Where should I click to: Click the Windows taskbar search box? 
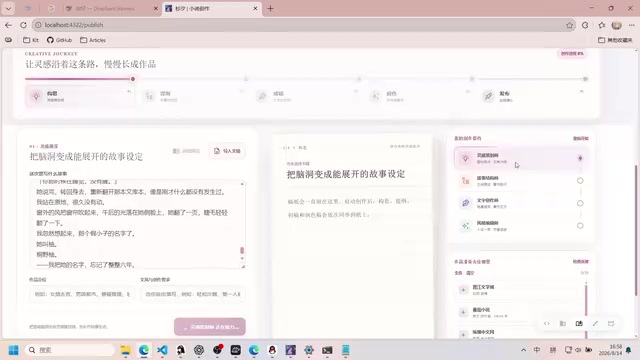[x=70, y=350]
